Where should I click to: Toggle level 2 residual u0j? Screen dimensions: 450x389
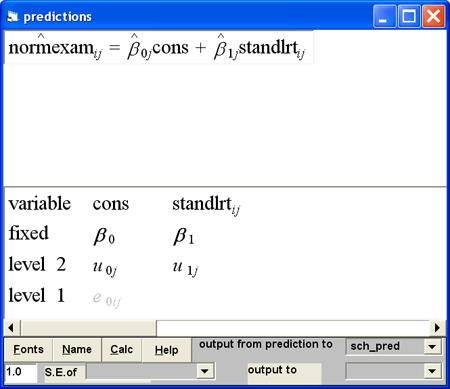pyautogui.click(x=105, y=268)
